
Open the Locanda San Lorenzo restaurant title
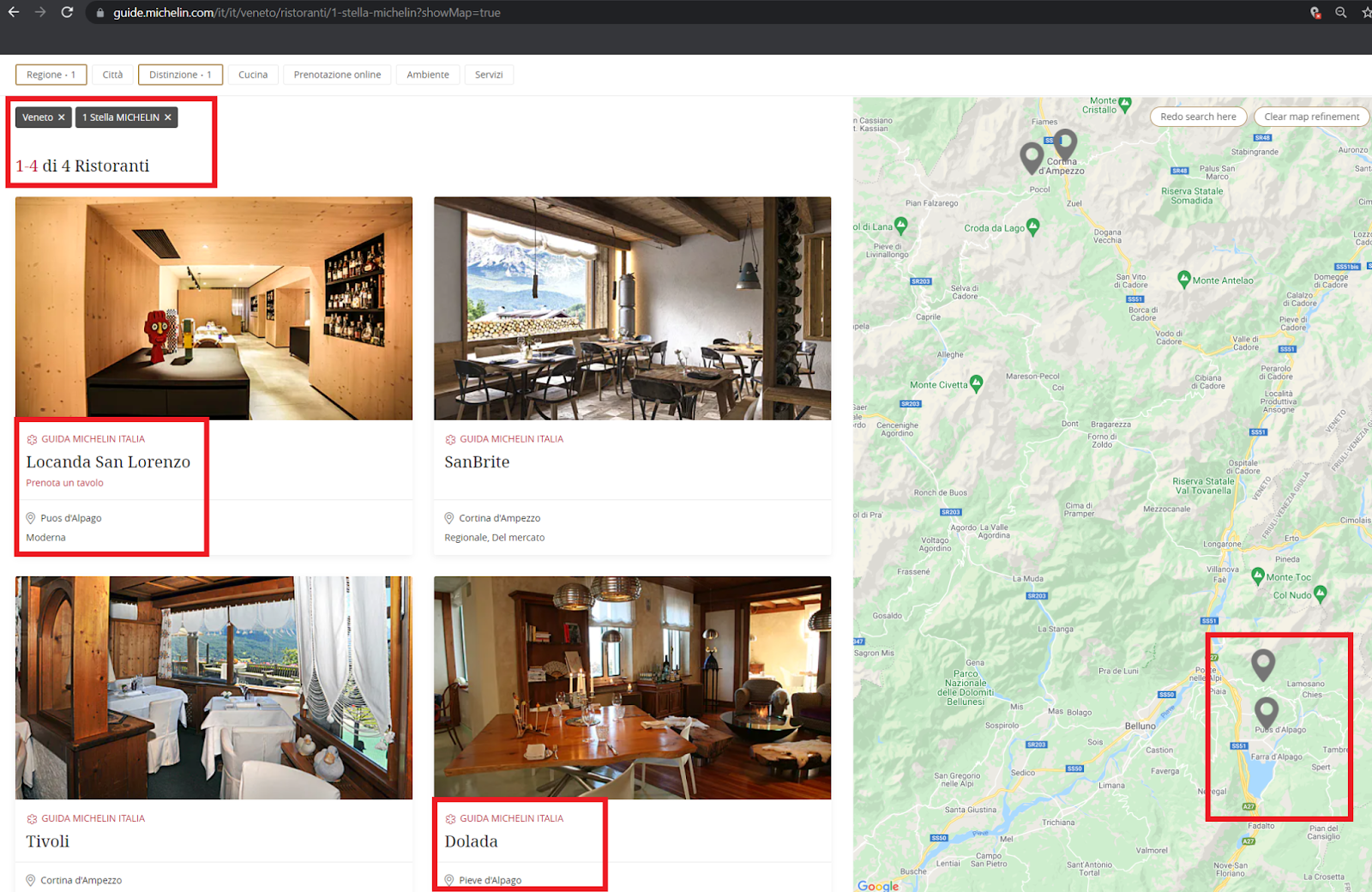pos(108,462)
